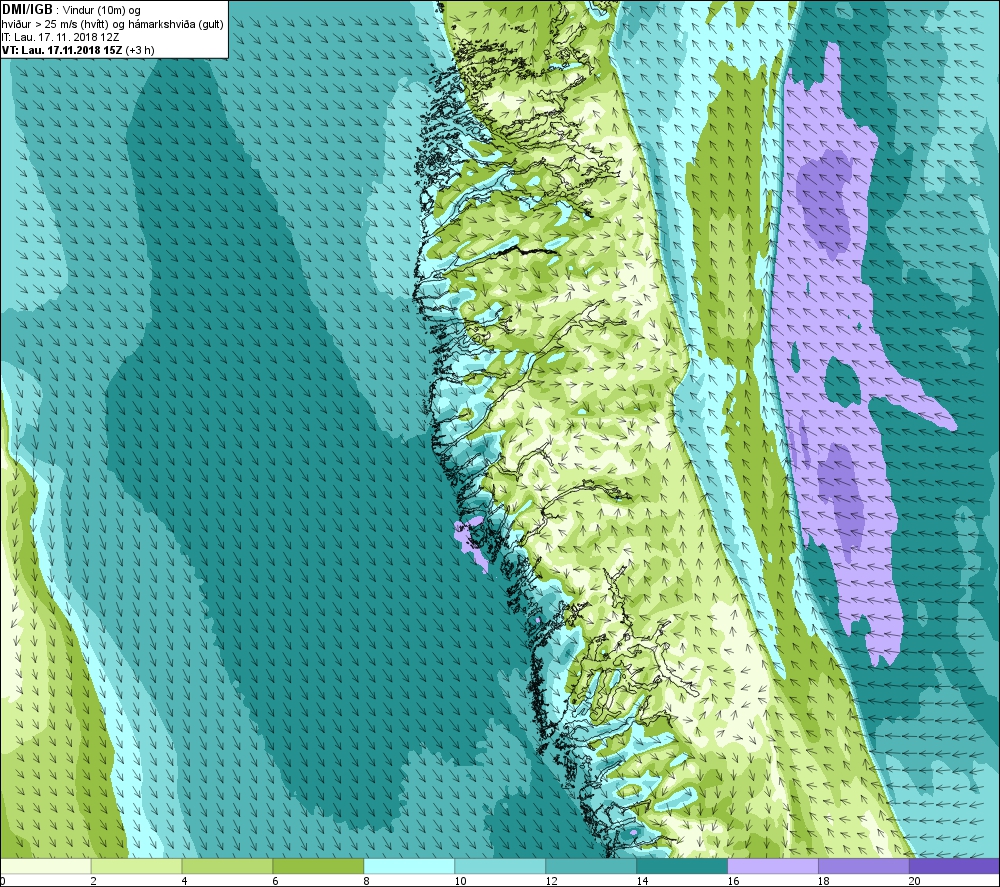
Task: Click the pale cyan 8–10 legend swatch
Action: (x=409, y=866)
